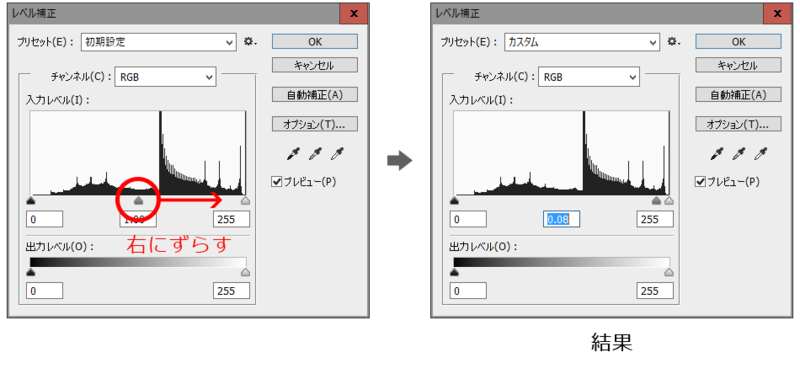This screenshot has width=800, height=379.
Task: Select input black slider in right dialog
Action: [454, 200]
